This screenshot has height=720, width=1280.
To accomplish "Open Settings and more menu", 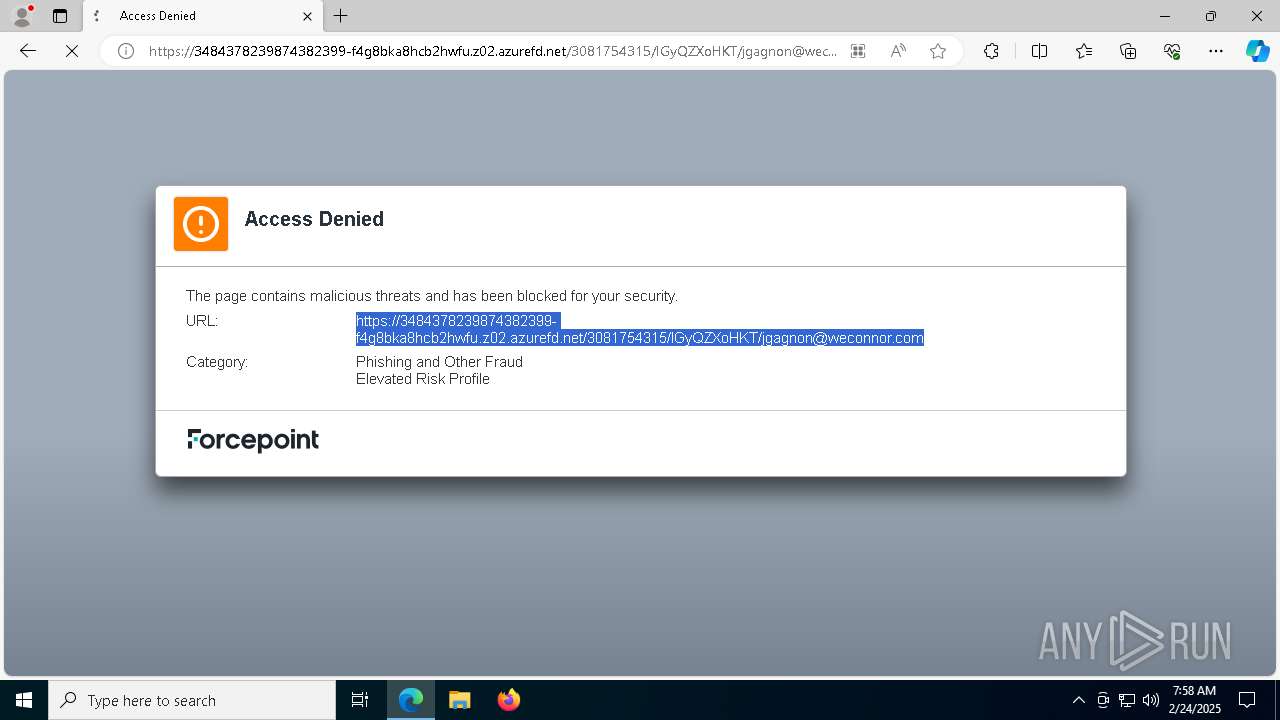I will coord(1216,51).
